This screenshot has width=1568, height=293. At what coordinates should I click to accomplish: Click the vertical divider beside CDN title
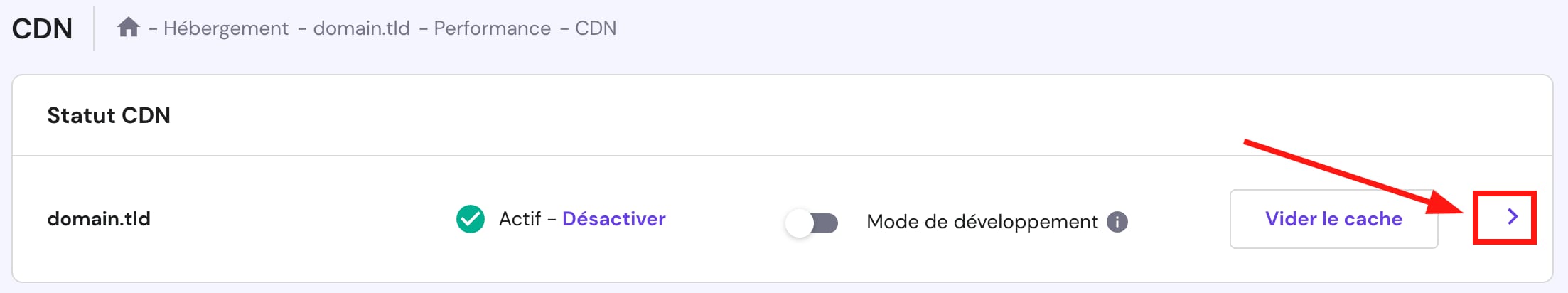tap(94, 28)
